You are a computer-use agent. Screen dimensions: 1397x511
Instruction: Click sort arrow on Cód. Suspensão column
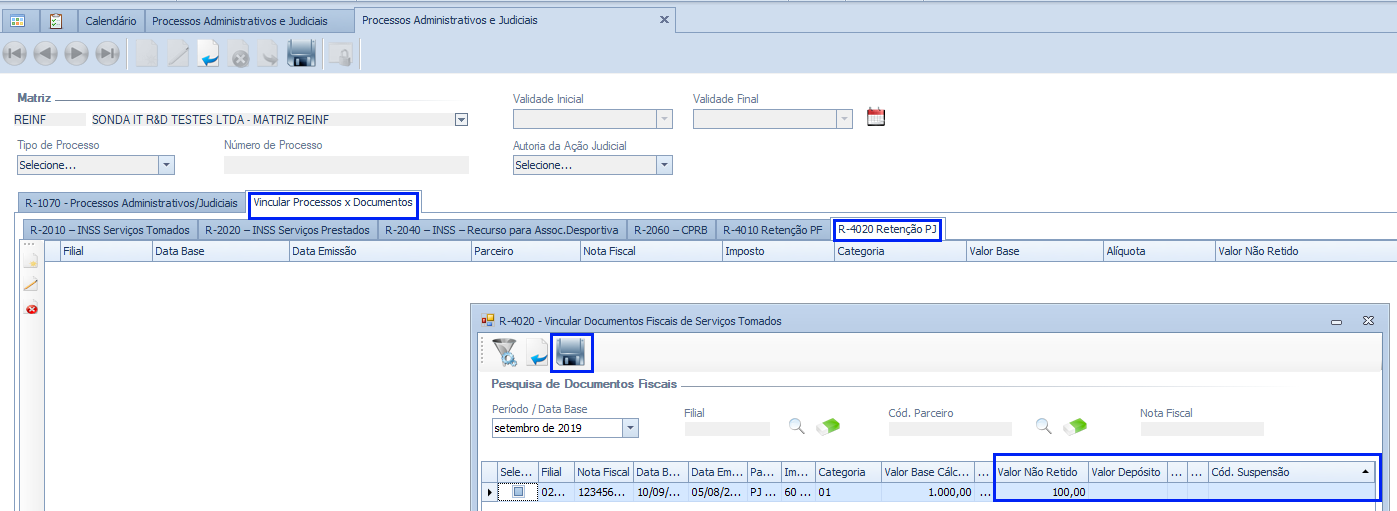point(1365,471)
